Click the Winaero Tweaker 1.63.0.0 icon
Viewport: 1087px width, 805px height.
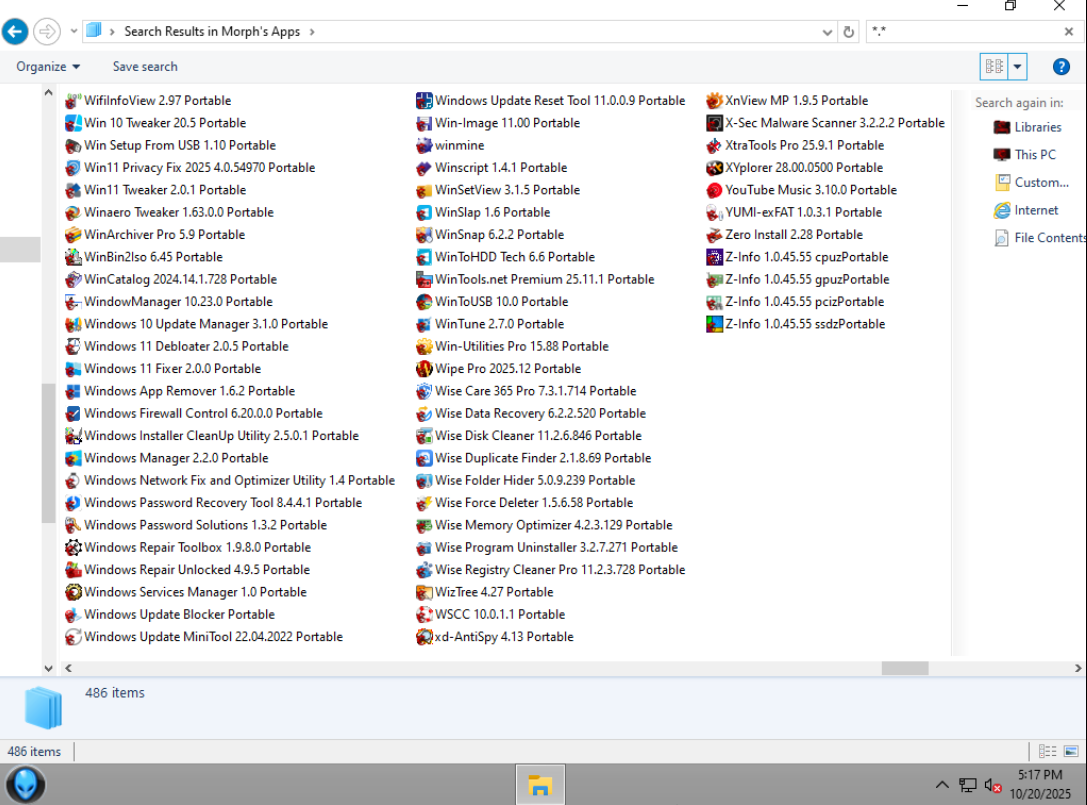coord(73,213)
